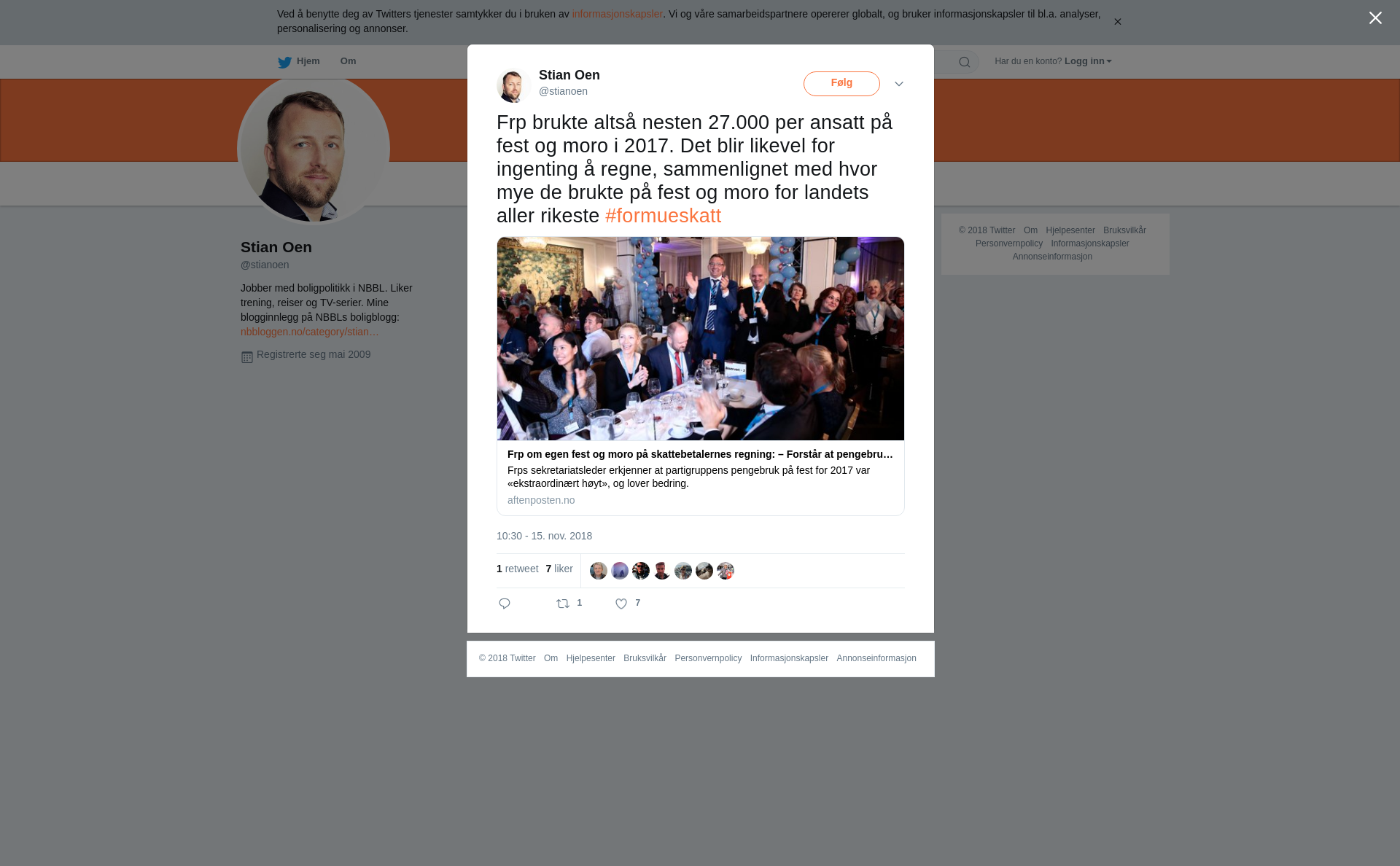
Task: Open the aftenposten.no article card image
Action: click(x=701, y=338)
